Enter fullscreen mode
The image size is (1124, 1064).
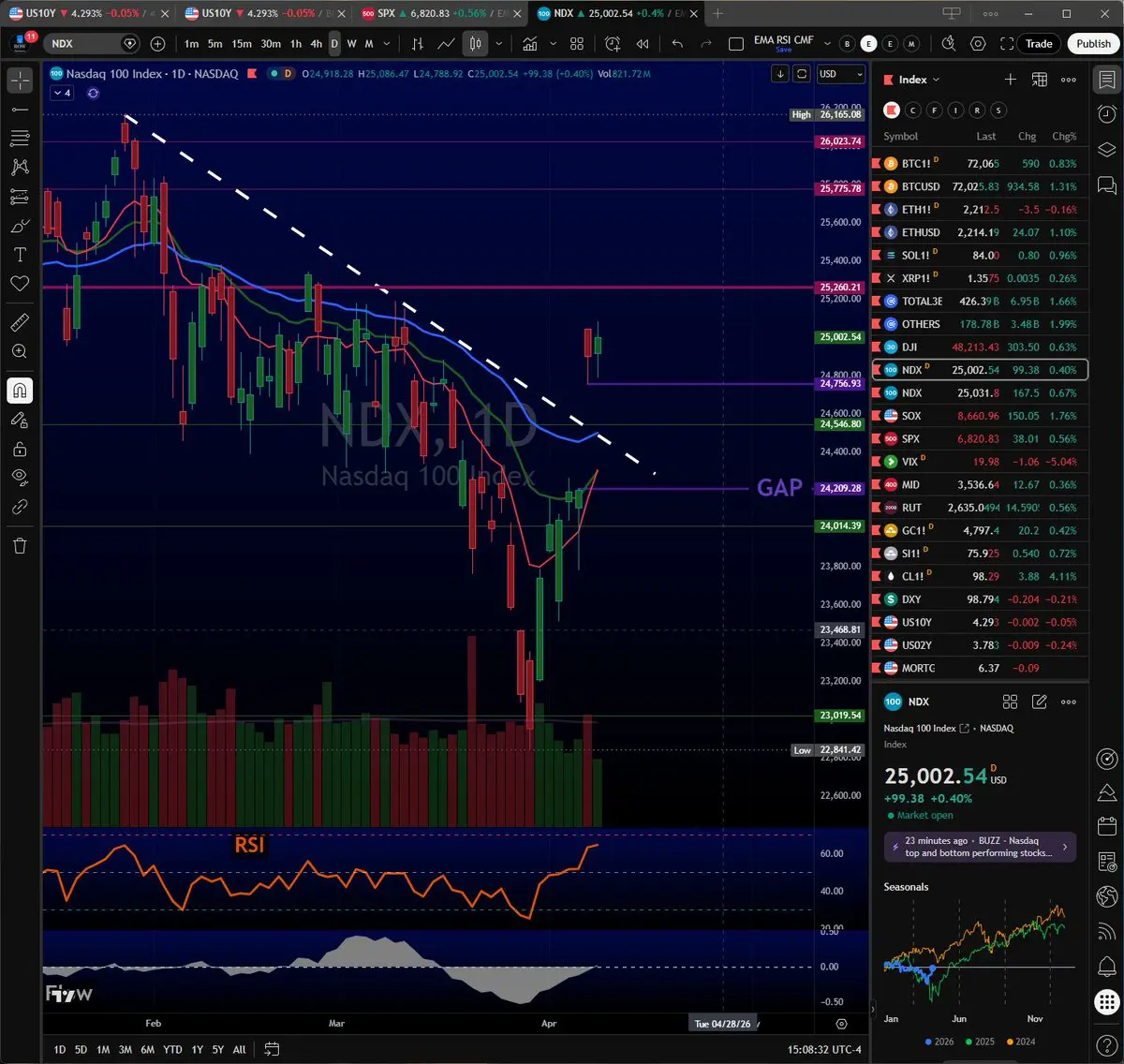point(1007,44)
